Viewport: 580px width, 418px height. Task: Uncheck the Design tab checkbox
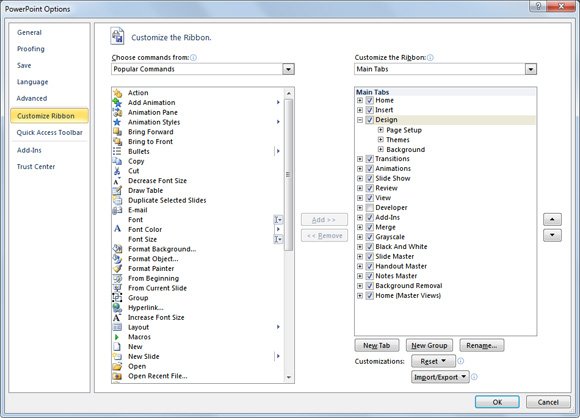click(x=370, y=120)
